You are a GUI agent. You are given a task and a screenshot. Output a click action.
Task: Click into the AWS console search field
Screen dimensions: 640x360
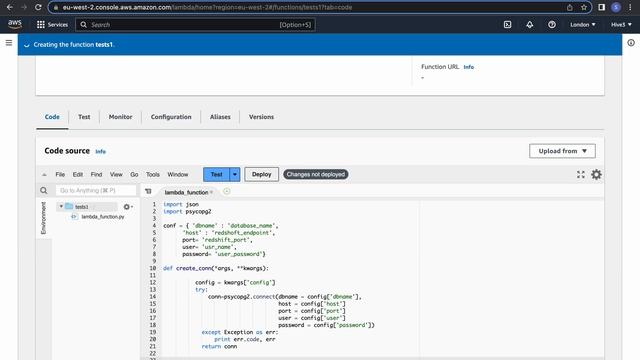point(195,25)
